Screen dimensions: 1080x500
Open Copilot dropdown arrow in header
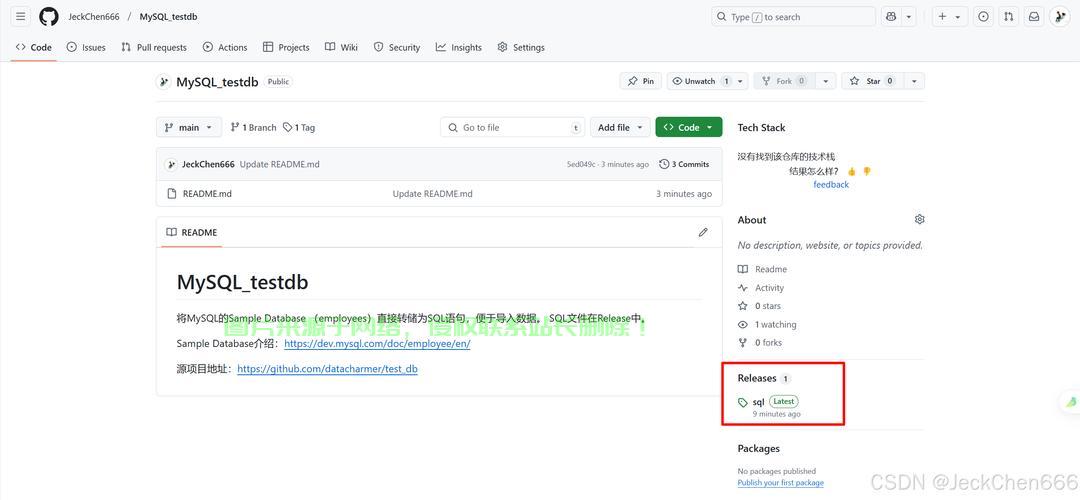[909, 17]
